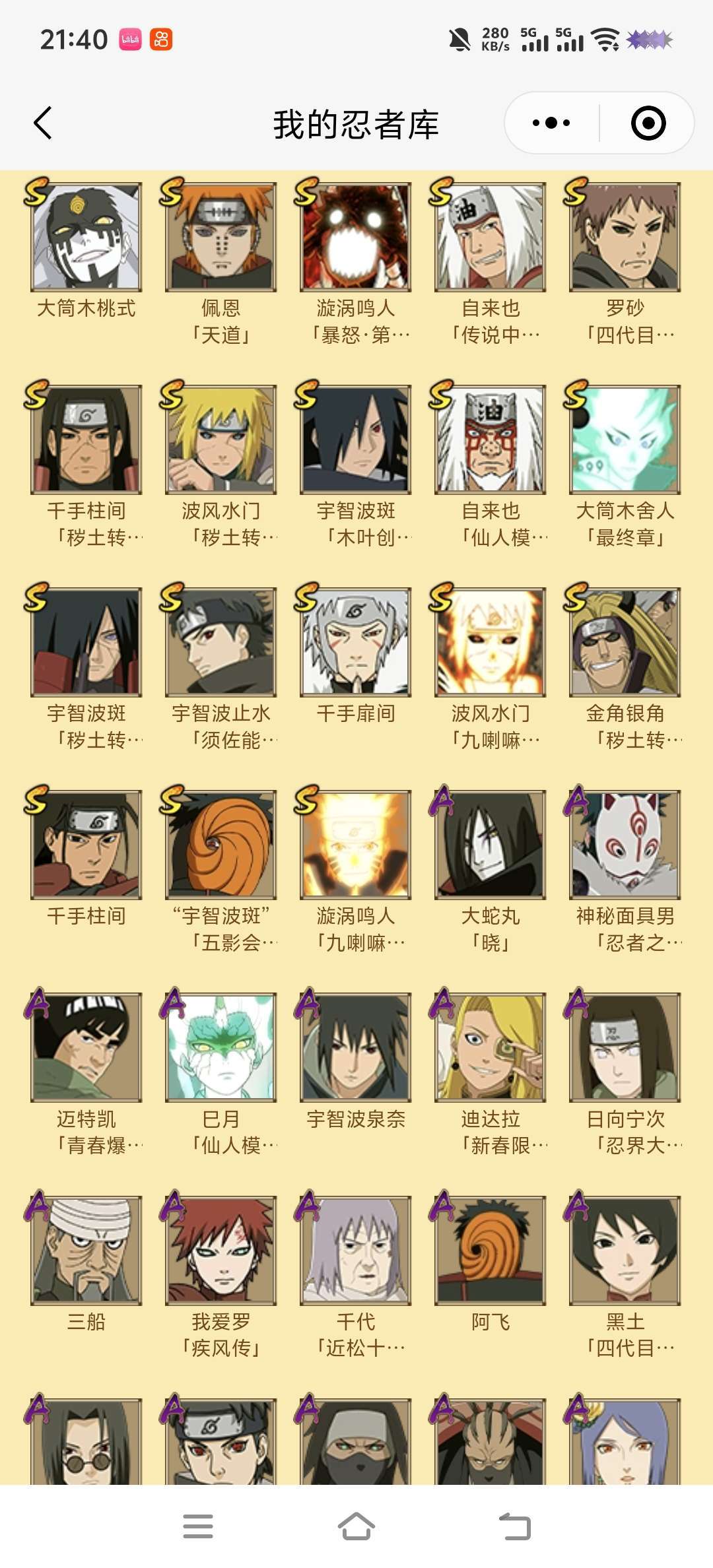Tap the Android back navigation icon

pos(515,1526)
